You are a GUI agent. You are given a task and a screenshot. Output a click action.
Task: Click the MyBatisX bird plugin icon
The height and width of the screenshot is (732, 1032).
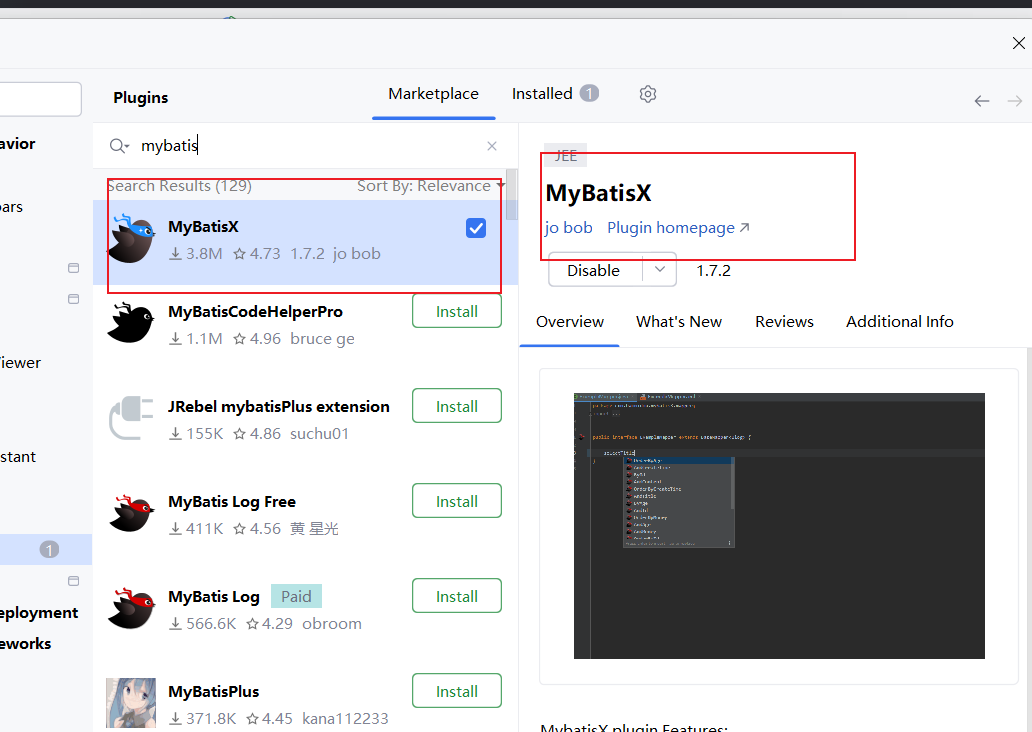tap(131, 239)
